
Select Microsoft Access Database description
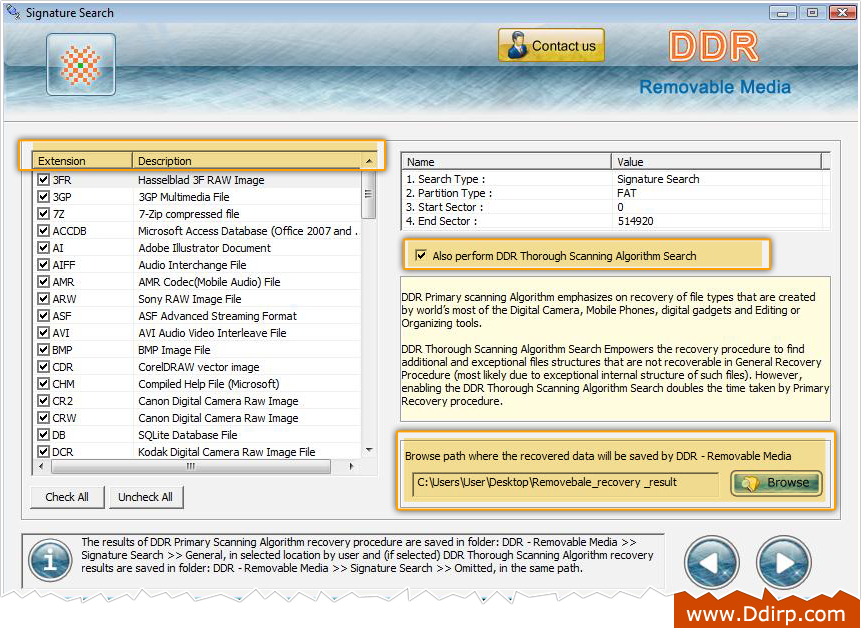coord(248,231)
